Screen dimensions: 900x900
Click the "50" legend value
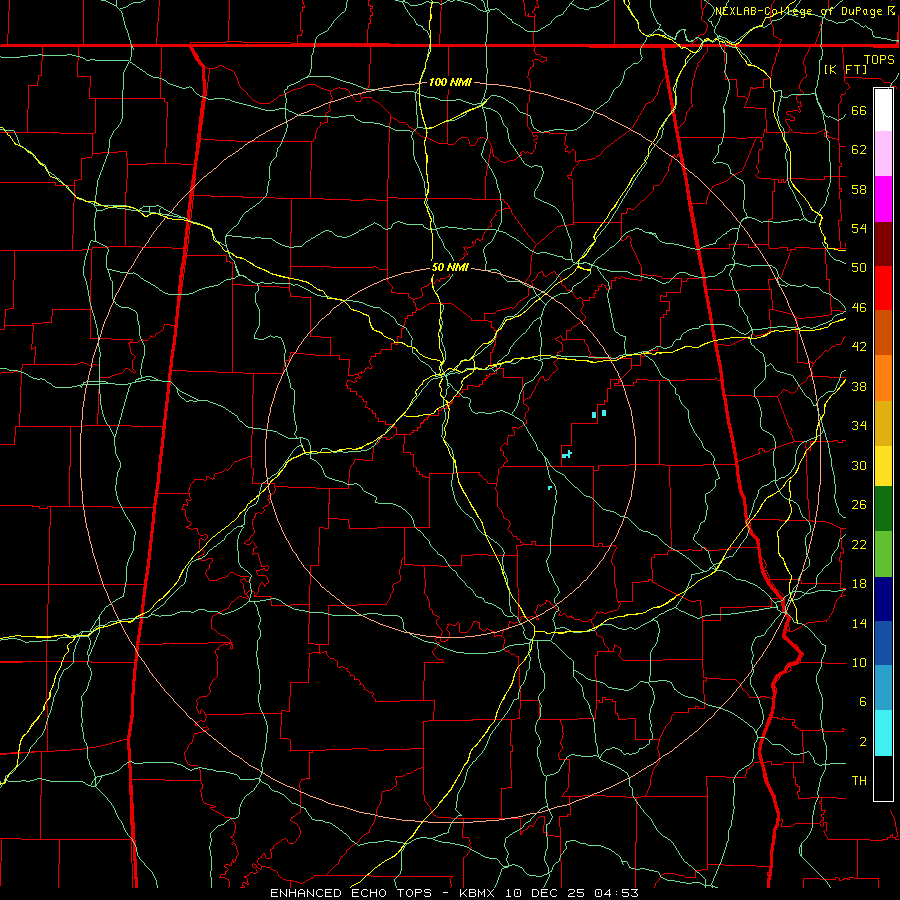pyautogui.click(x=859, y=268)
